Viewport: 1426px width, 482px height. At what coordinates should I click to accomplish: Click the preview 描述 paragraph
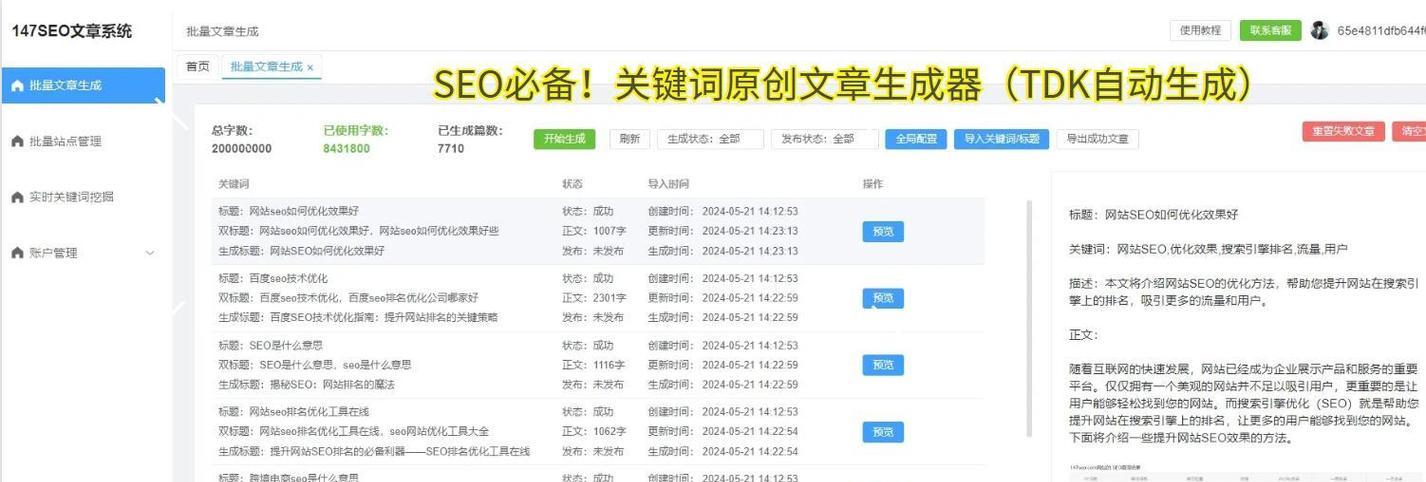point(1243,292)
